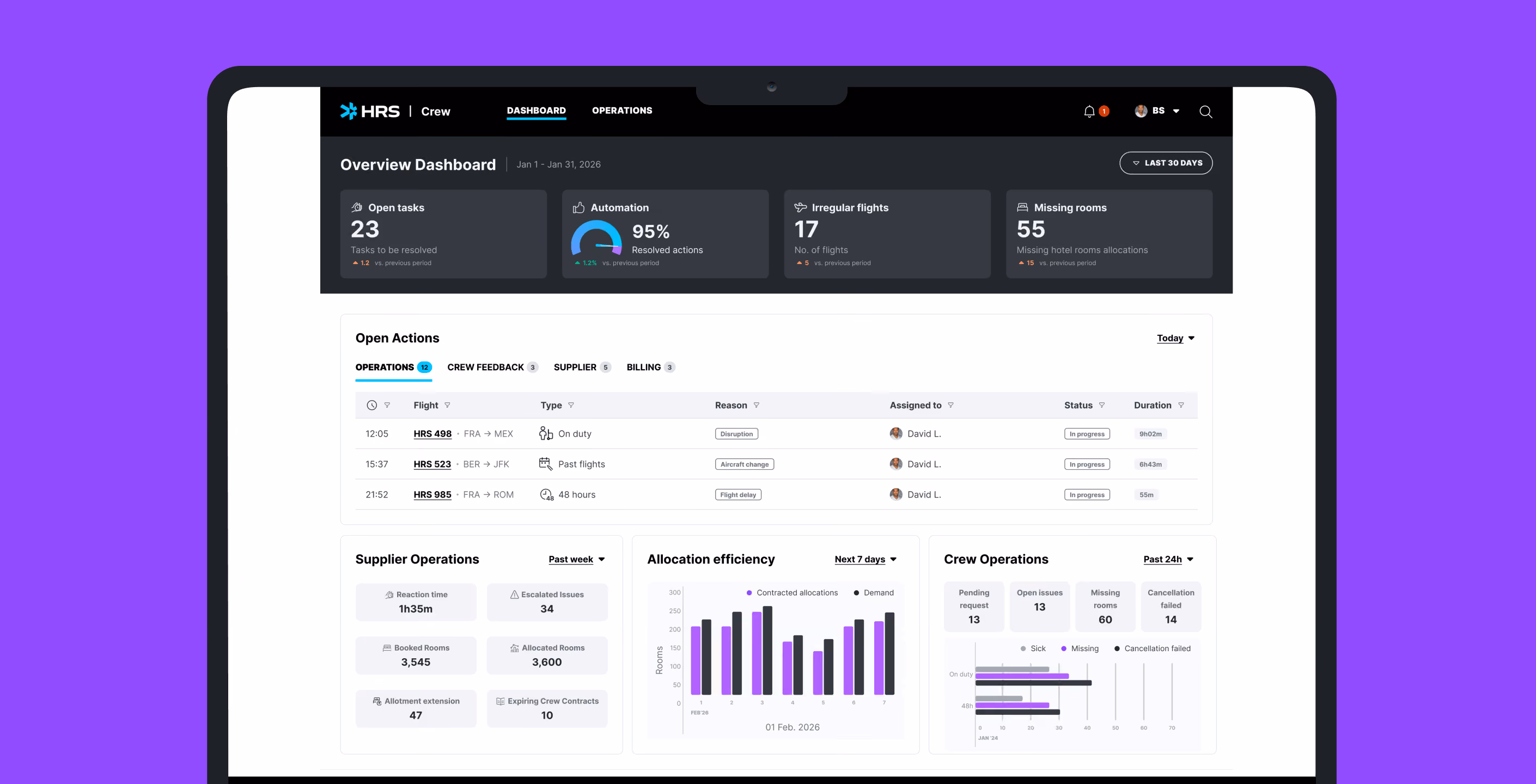Click the Booked Rooms bed icon
The height and width of the screenshot is (784, 1536).
[x=387, y=647]
